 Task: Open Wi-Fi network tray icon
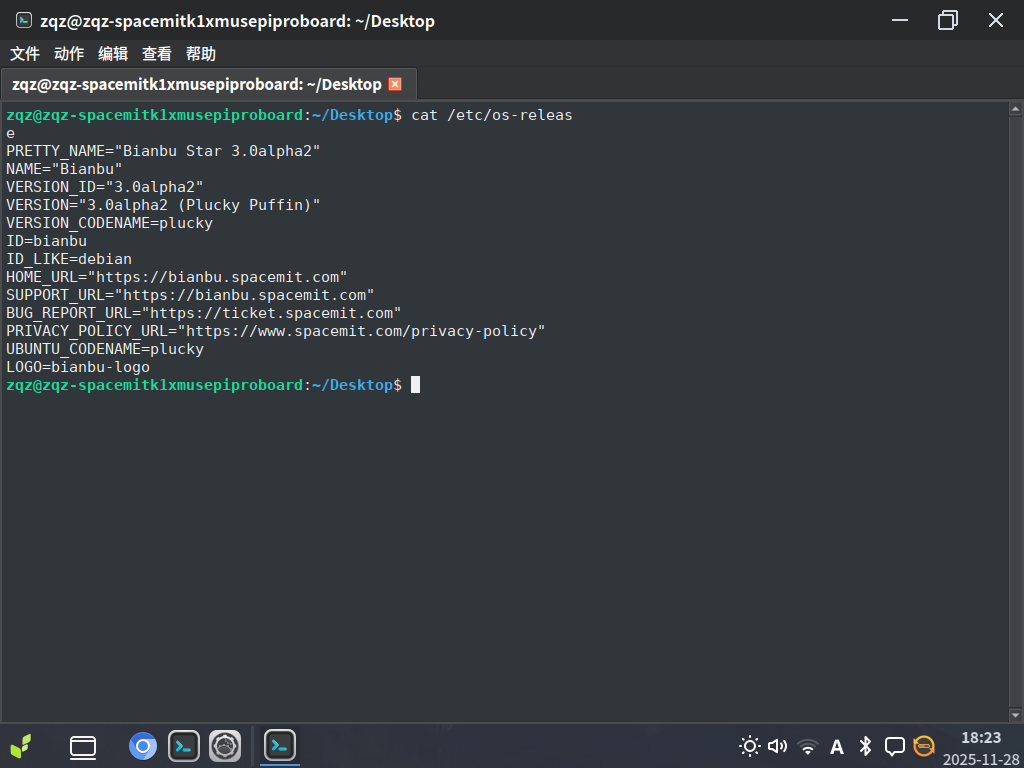click(x=808, y=746)
